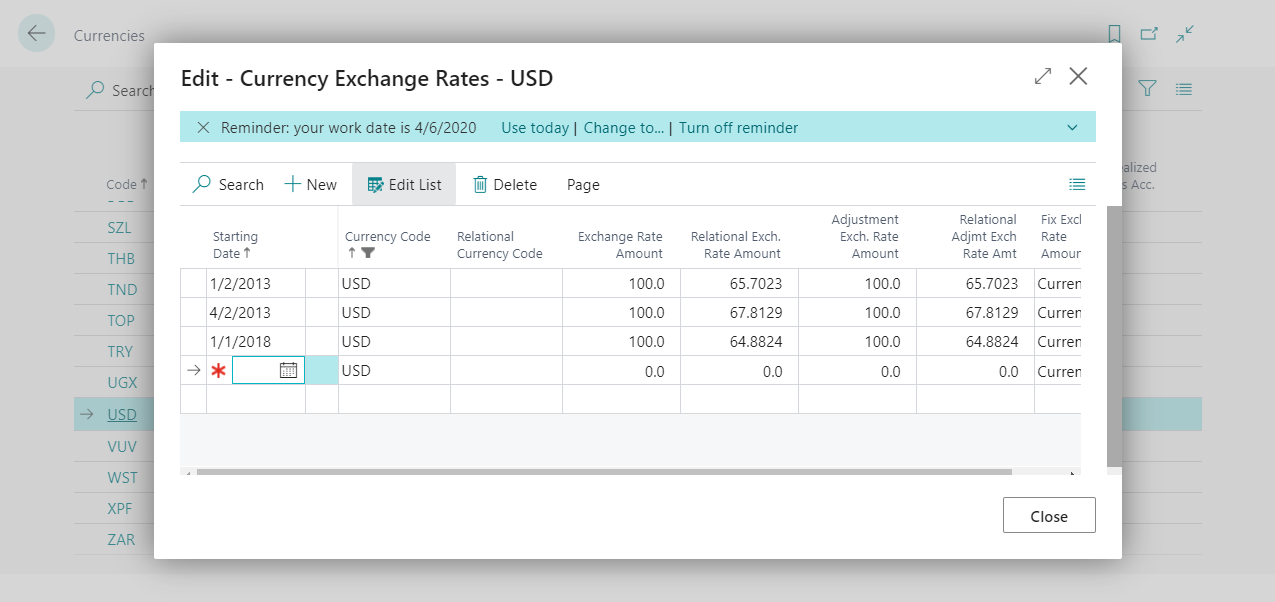Open the filter pane funnel icon
This screenshot has height=602, width=1275.
coord(1147,88)
